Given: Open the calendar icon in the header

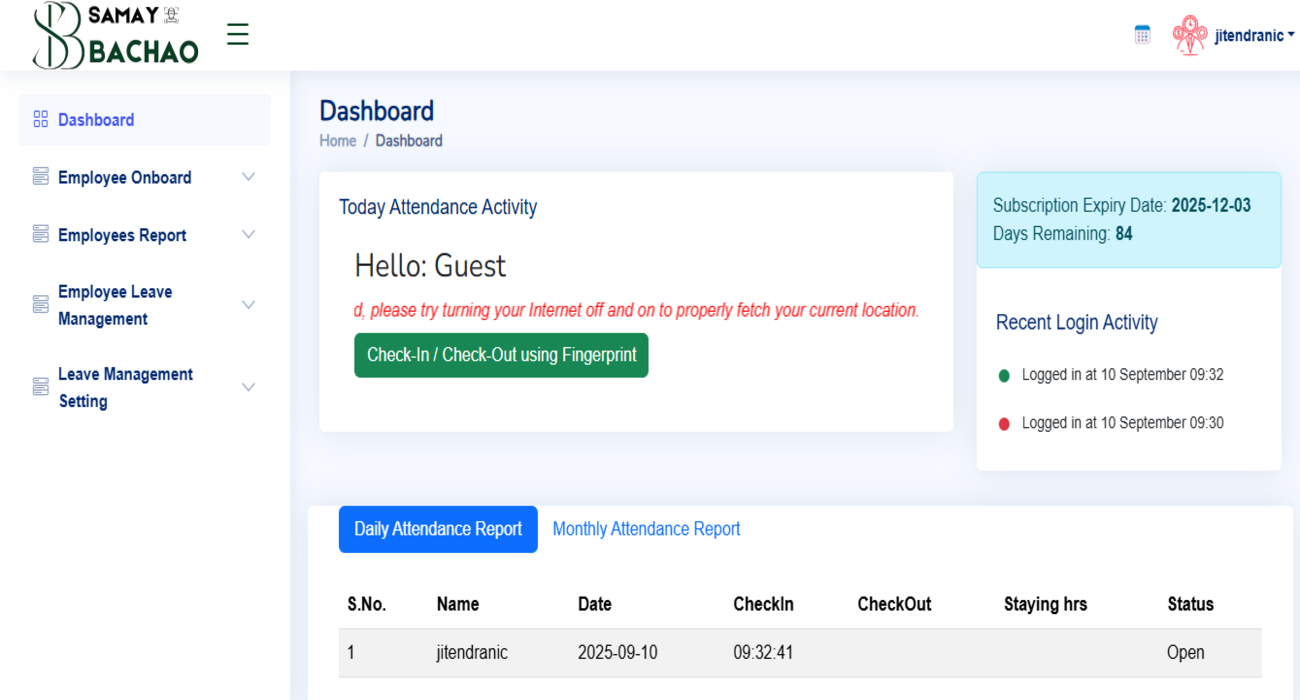Looking at the screenshot, I should click(1142, 33).
